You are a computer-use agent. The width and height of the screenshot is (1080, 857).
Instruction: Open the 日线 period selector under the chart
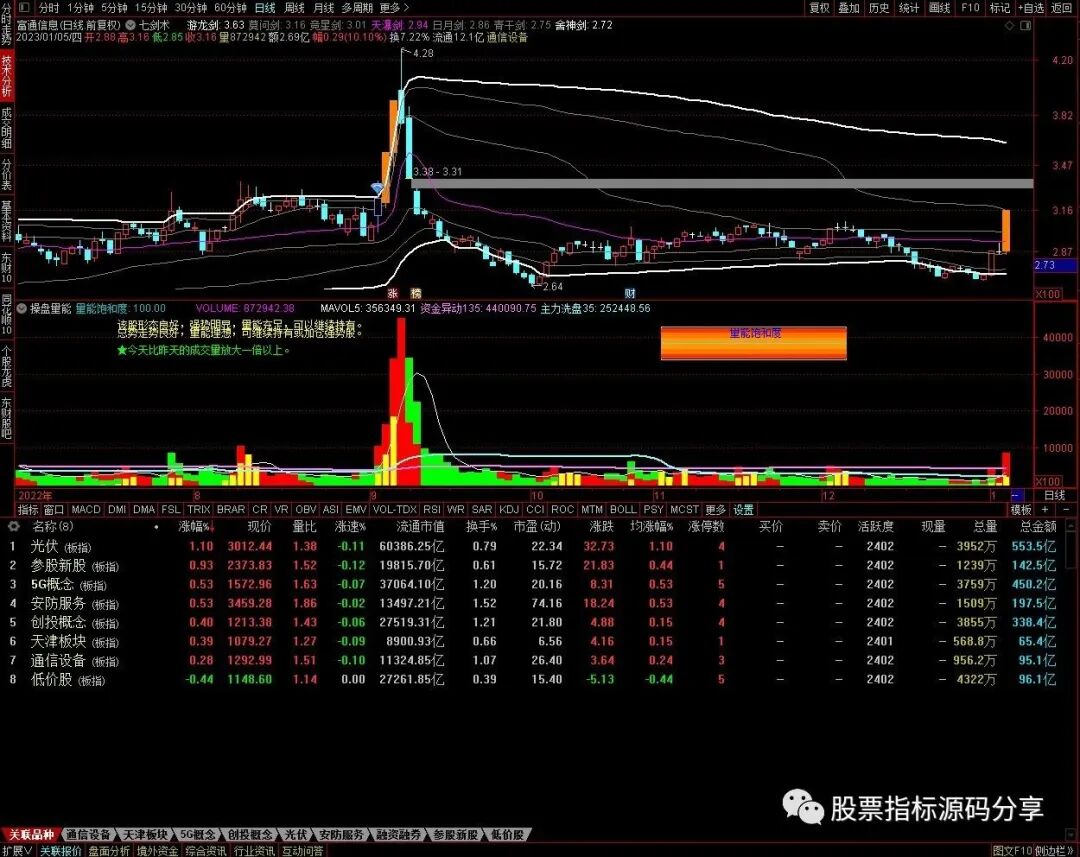coord(1055,495)
